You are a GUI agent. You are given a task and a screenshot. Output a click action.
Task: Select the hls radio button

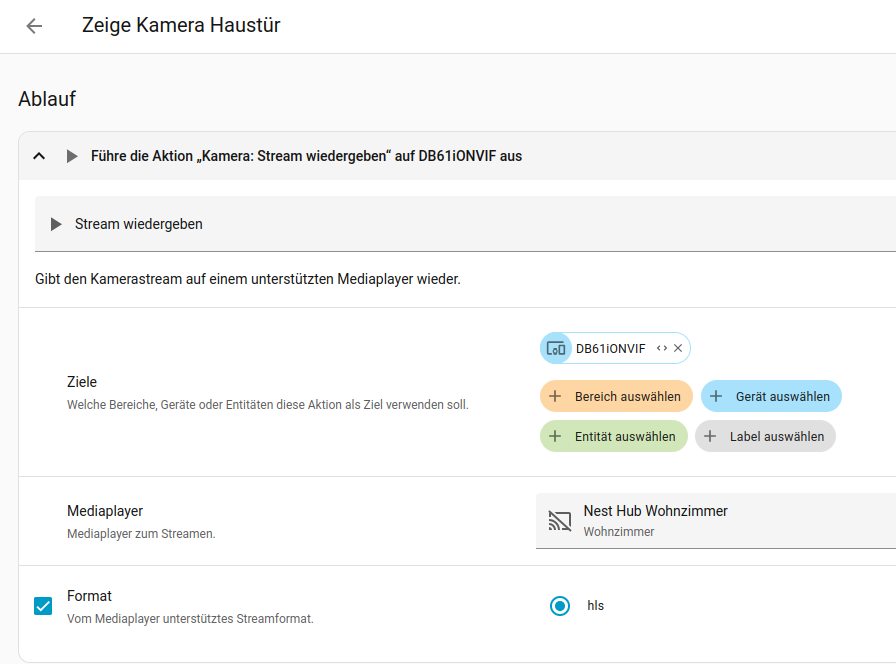coord(560,605)
